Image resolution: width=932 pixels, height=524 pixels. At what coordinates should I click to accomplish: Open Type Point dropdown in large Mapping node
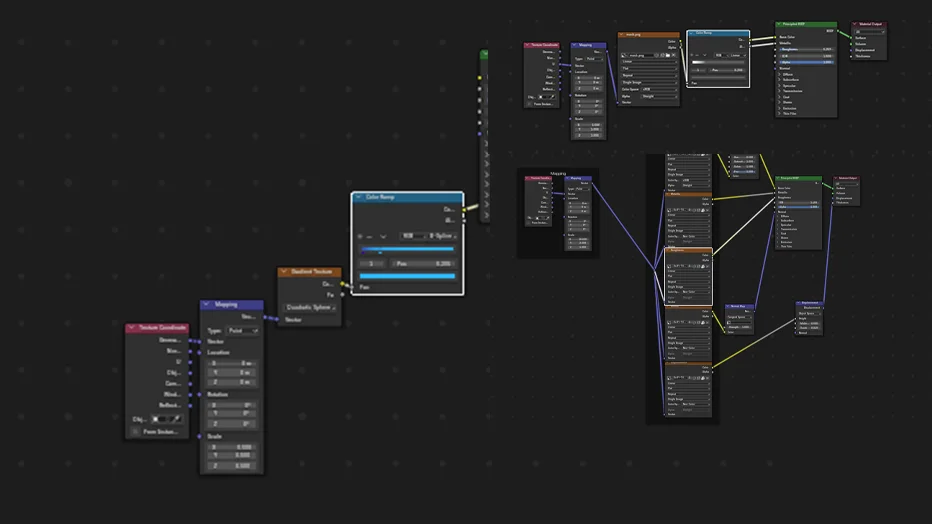pos(243,330)
